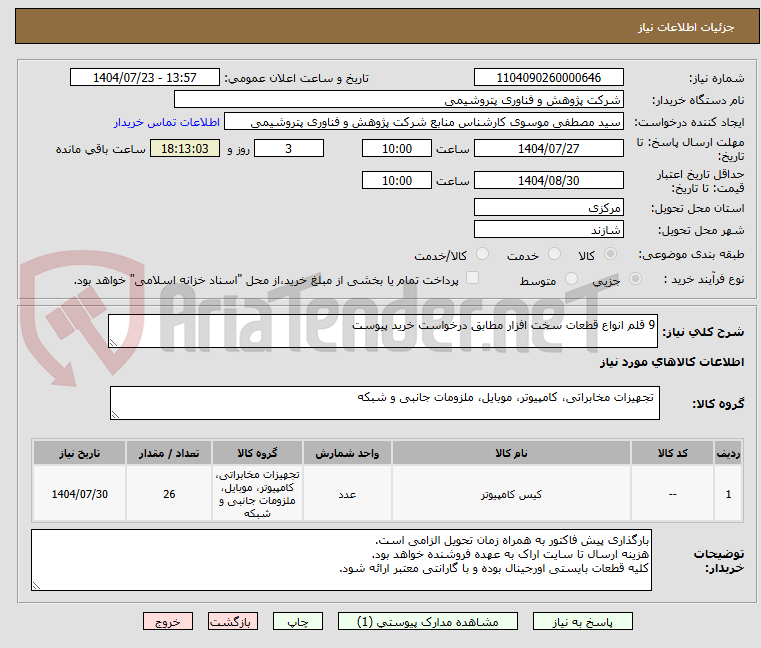The width and height of the screenshot is (761, 648).
Task: Select the کالا radio button
Action: (610, 254)
